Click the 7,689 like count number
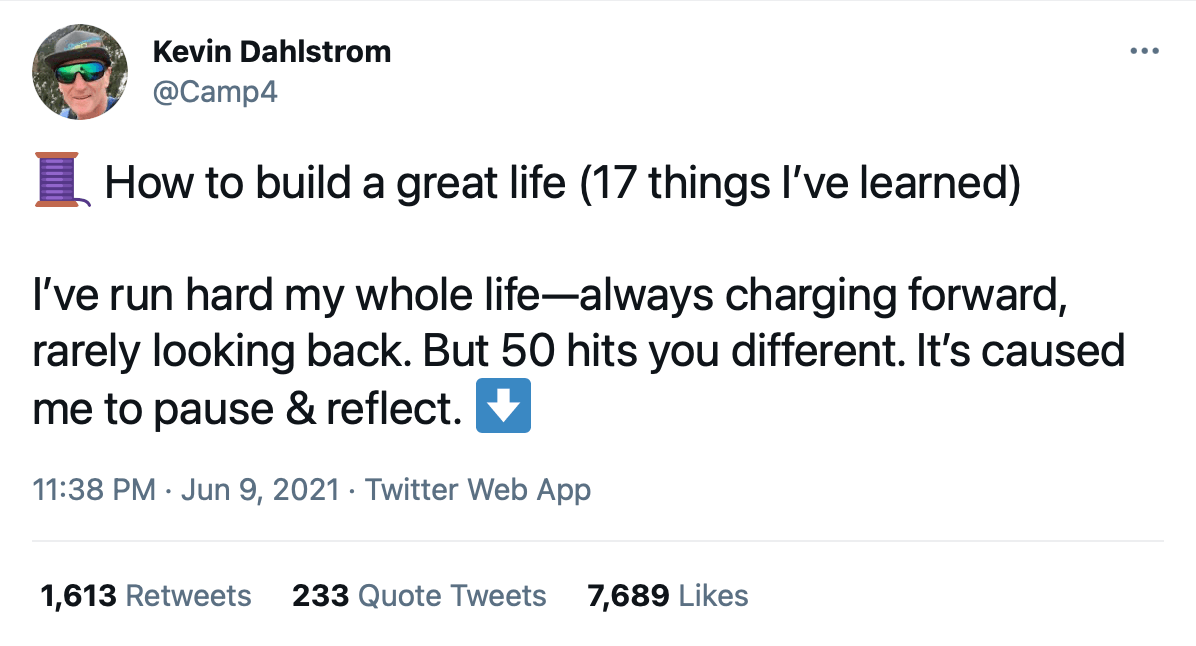This screenshot has height=646, width=1196. click(628, 596)
